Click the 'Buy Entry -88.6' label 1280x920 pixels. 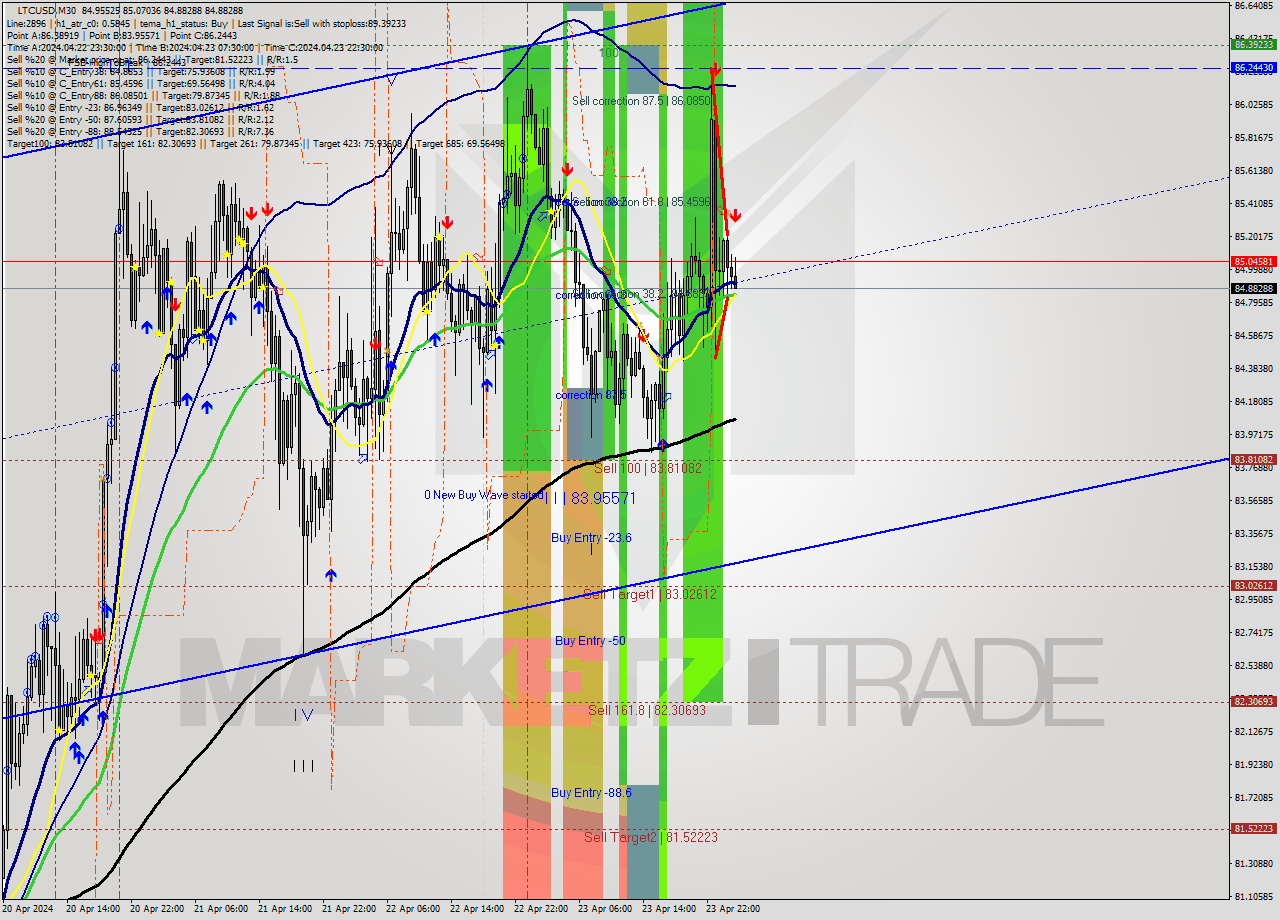(591, 793)
